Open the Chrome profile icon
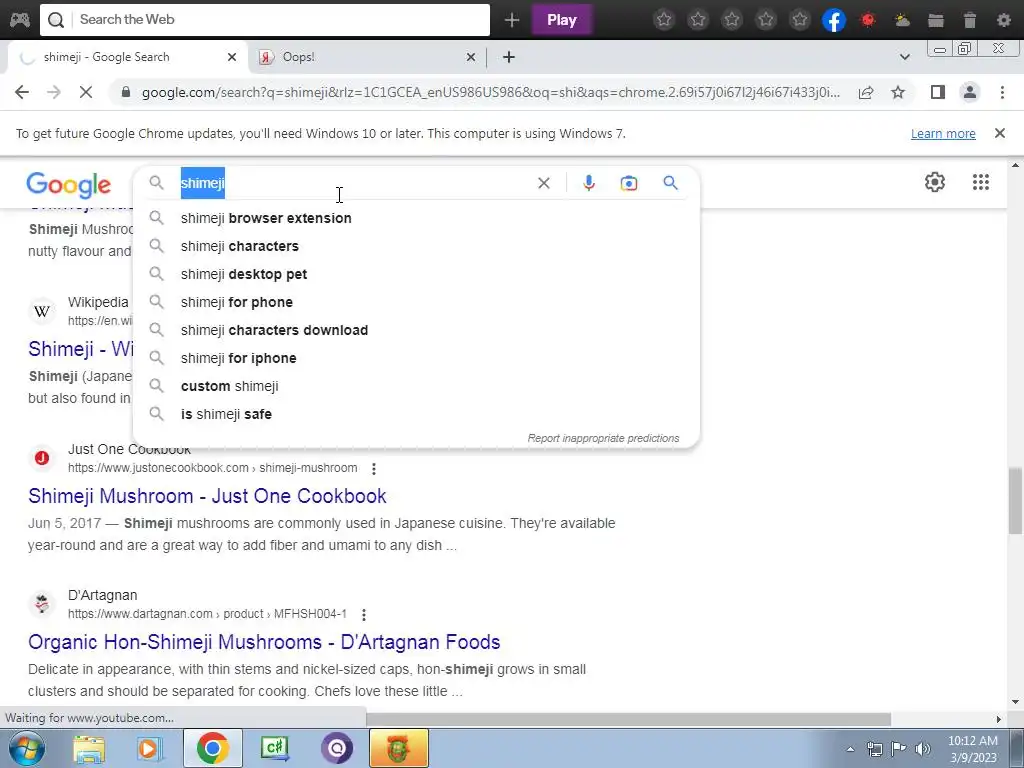 [x=970, y=92]
